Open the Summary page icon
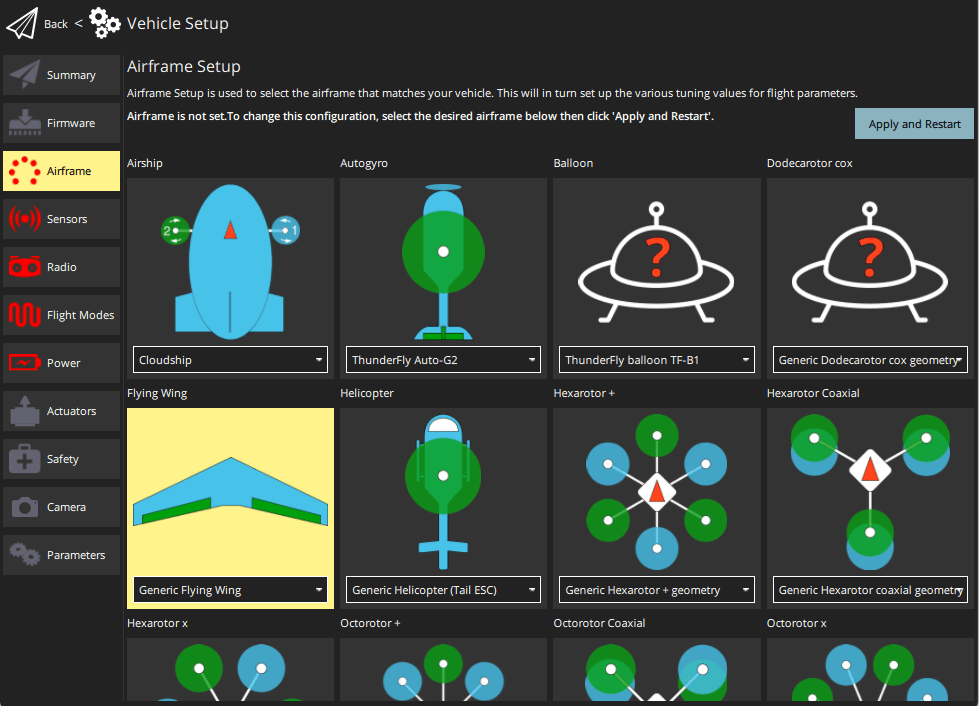The height and width of the screenshot is (706, 979). pyautogui.click(x=25, y=75)
